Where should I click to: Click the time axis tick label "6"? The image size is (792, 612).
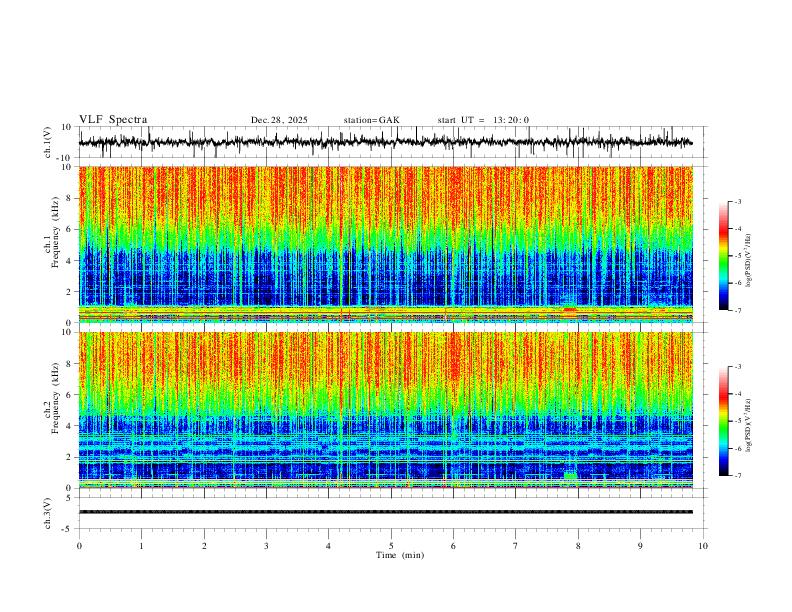(x=453, y=546)
